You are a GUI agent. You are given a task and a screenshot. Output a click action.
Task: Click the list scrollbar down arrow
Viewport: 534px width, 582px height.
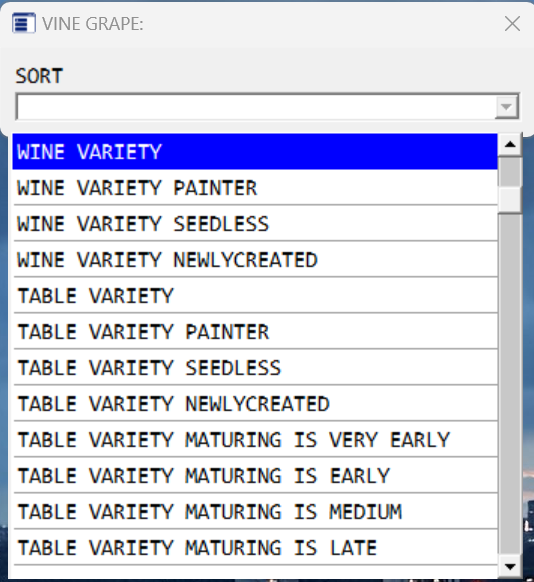coord(510,567)
